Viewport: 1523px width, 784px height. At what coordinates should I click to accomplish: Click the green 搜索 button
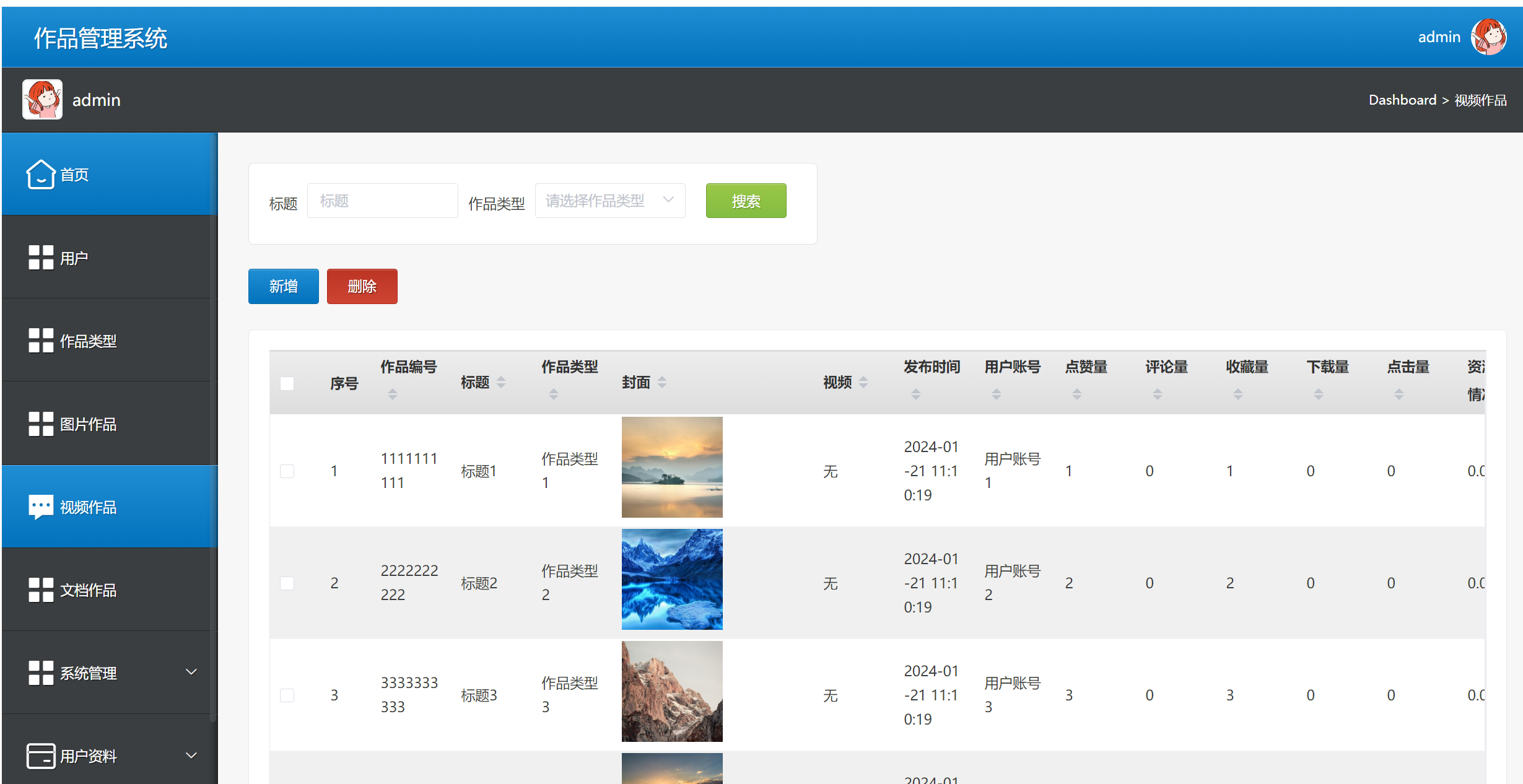point(746,201)
